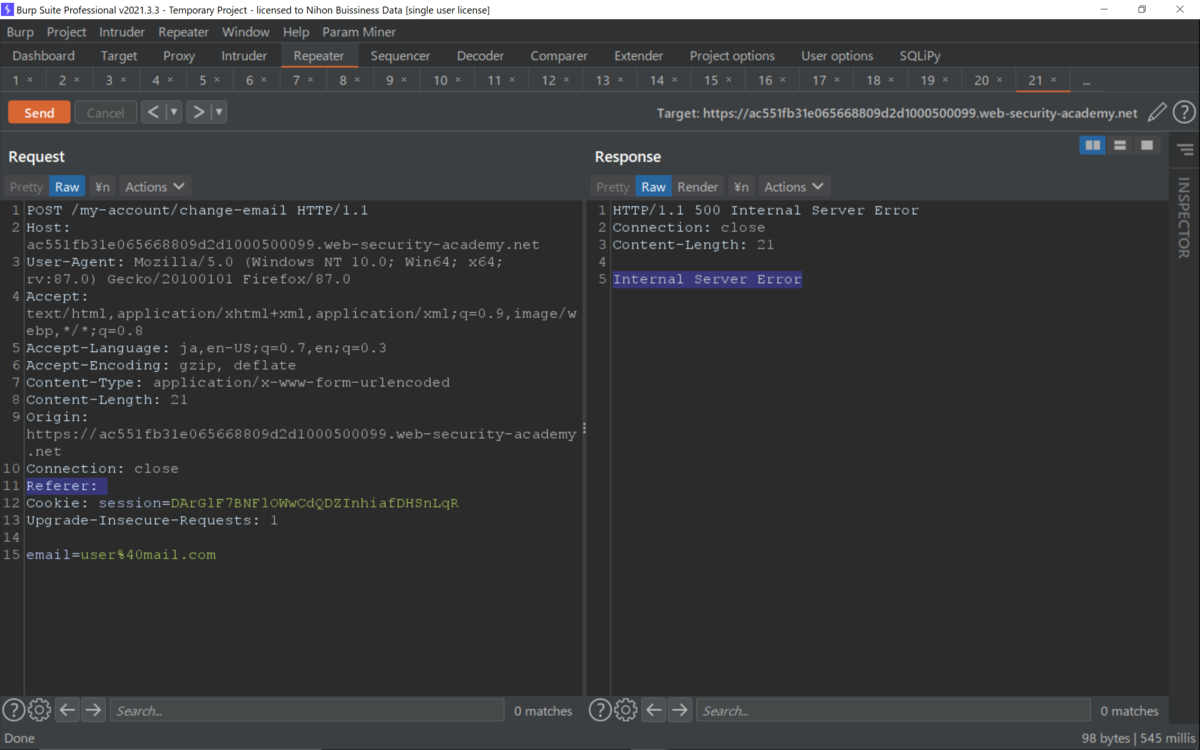Viewport: 1200px width, 750px height.
Task: Click highlighted Internal Server Error response body
Action: [707, 279]
